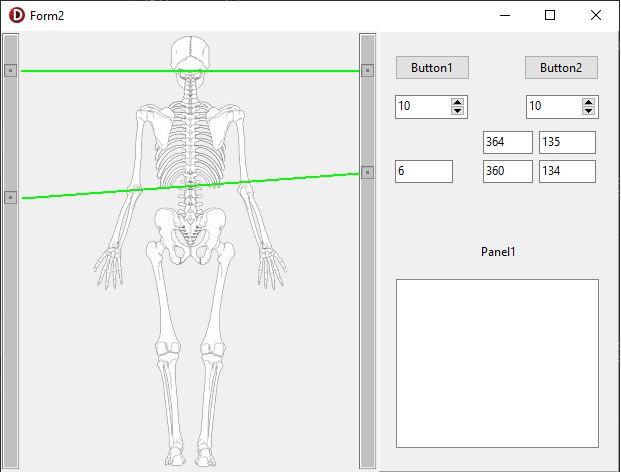Click the Button1 button

tap(432, 67)
